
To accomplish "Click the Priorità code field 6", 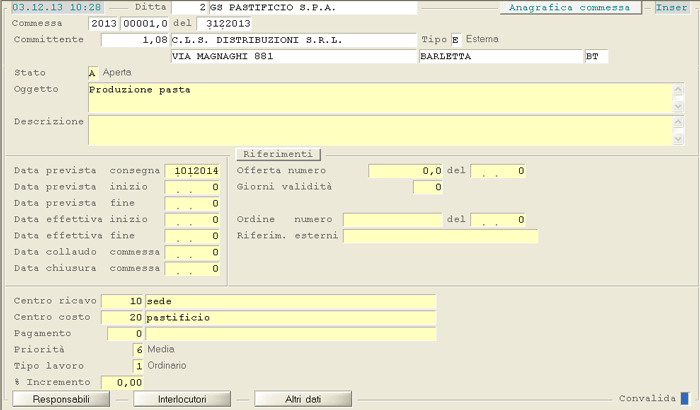I will coord(138,350).
